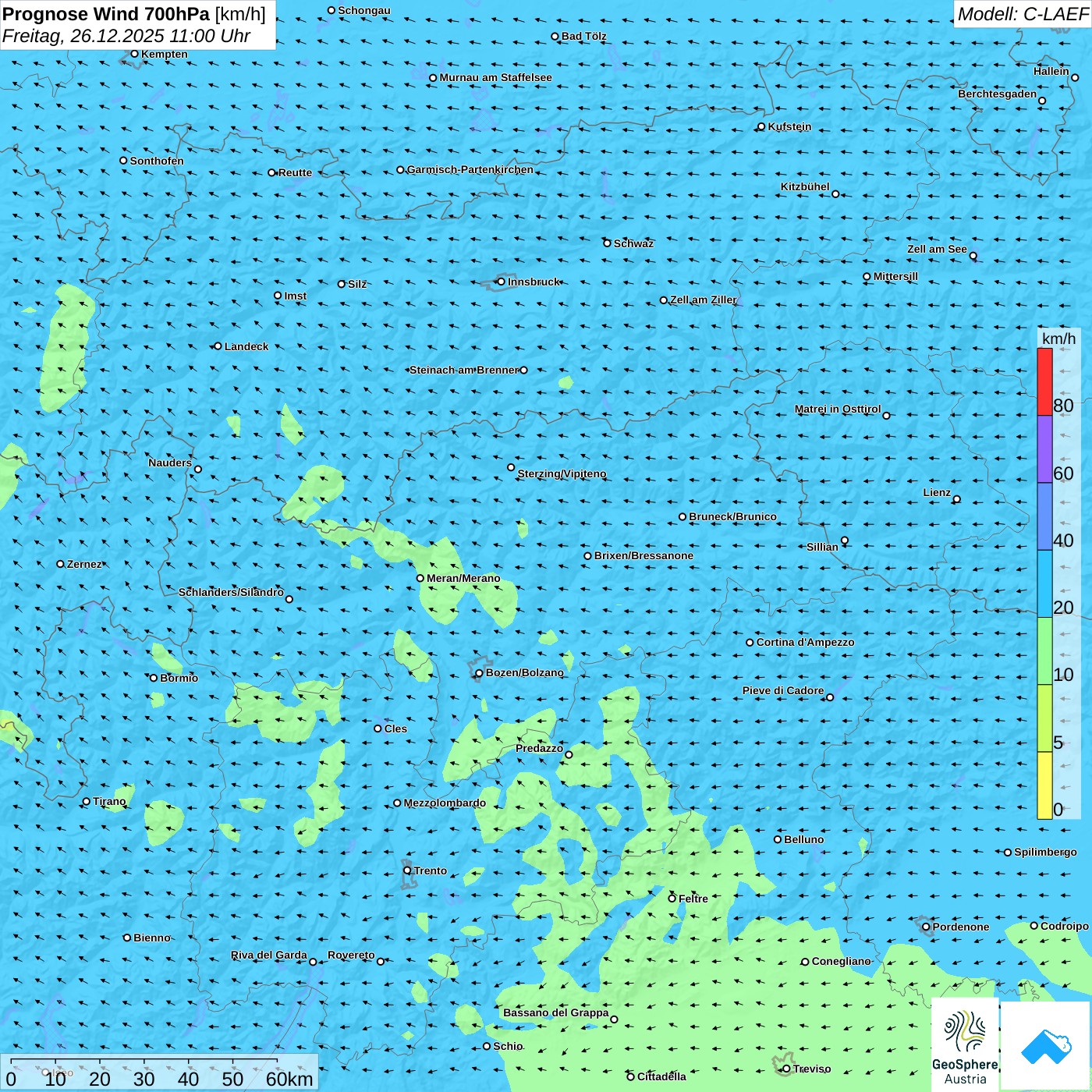Click the 'Bienno' label
This screenshot has width=1092, height=1092.
pos(151,938)
